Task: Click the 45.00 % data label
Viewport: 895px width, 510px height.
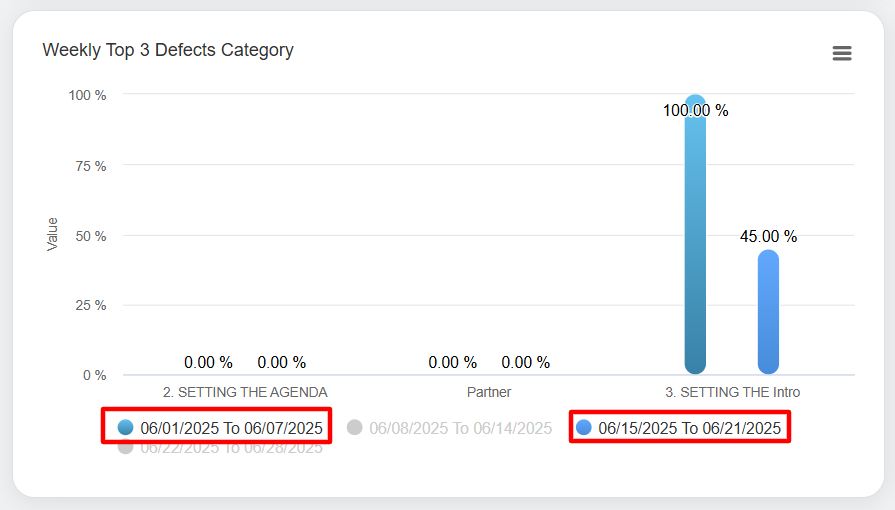Action: point(768,237)
